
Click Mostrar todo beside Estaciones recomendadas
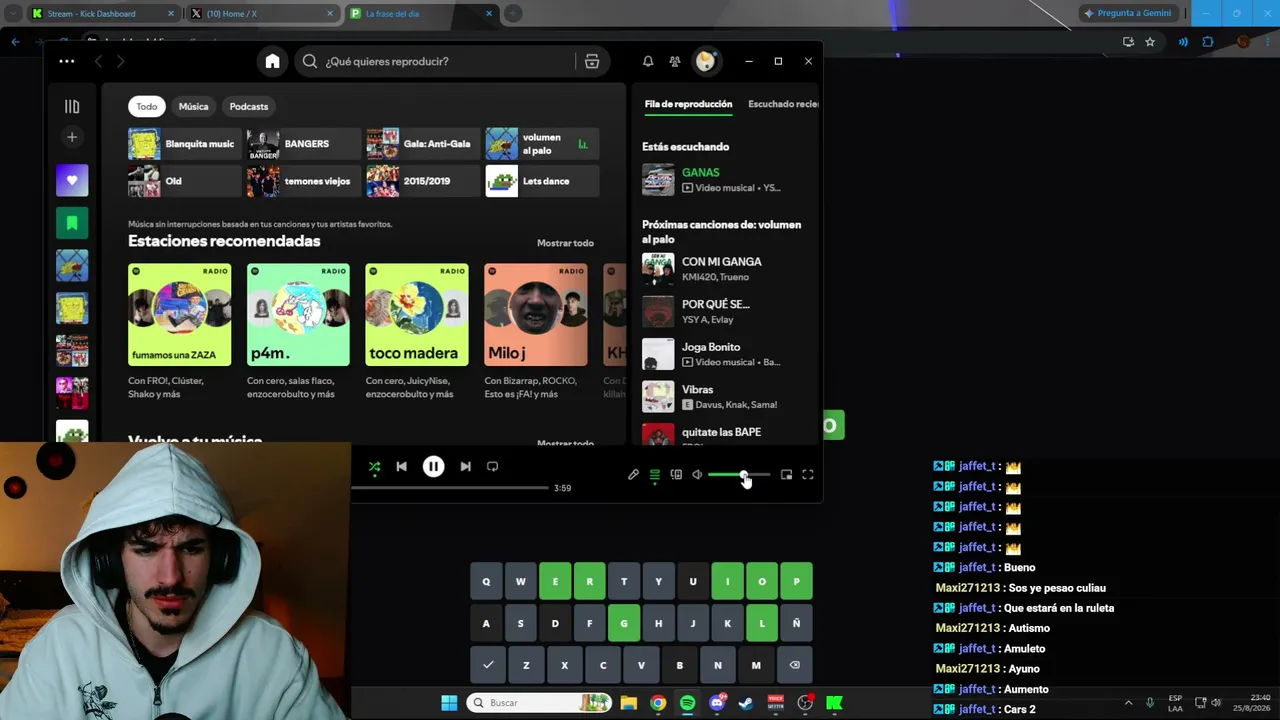pos(565,243)
